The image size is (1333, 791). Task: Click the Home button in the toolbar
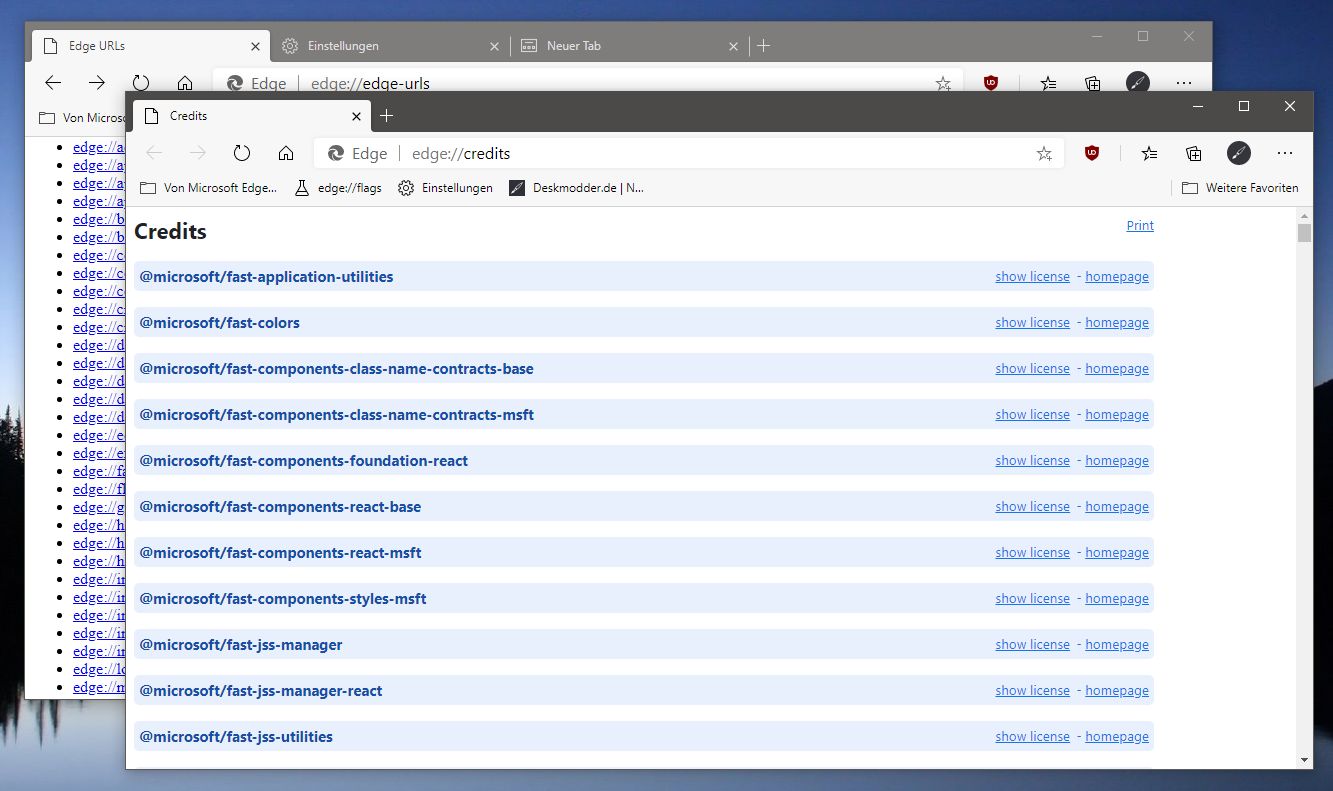pos(286,152)
